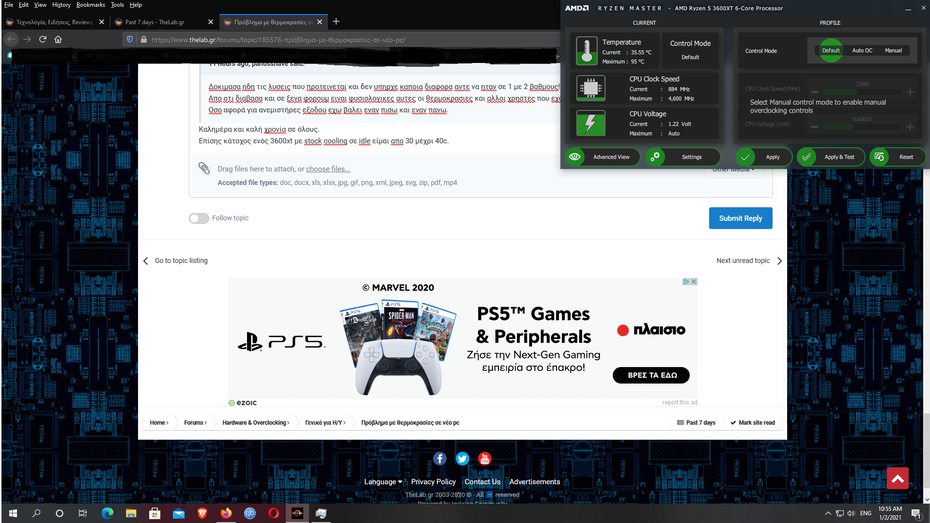Open File Explorer from taskbar
The width and height of the screenshot is (930, 523).
coord(131,514)
